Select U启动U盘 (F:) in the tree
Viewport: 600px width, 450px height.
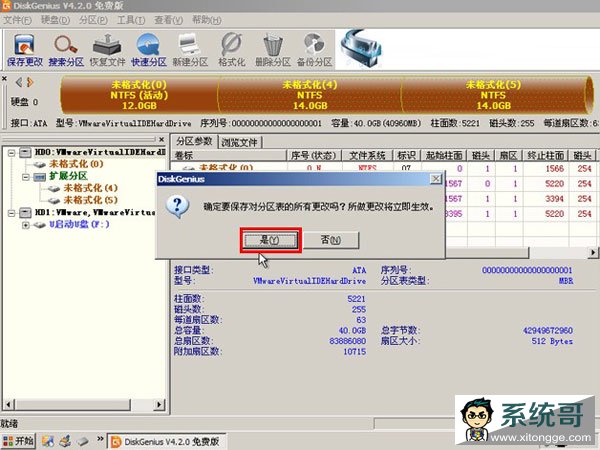click(79, 224)
